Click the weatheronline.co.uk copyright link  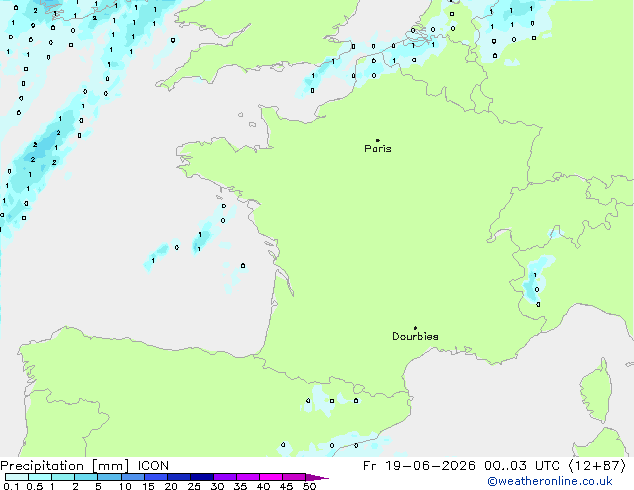pyautogui.click(x=550, y=482)
